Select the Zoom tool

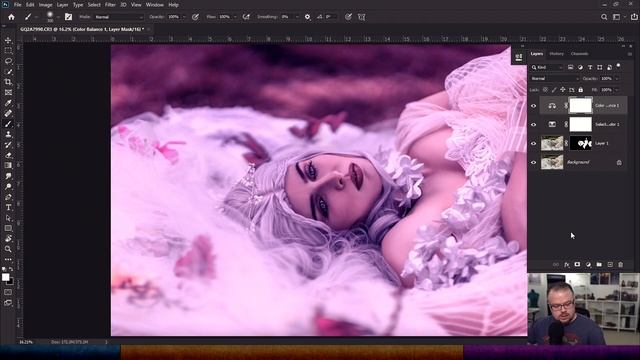(x=8, y=249)
